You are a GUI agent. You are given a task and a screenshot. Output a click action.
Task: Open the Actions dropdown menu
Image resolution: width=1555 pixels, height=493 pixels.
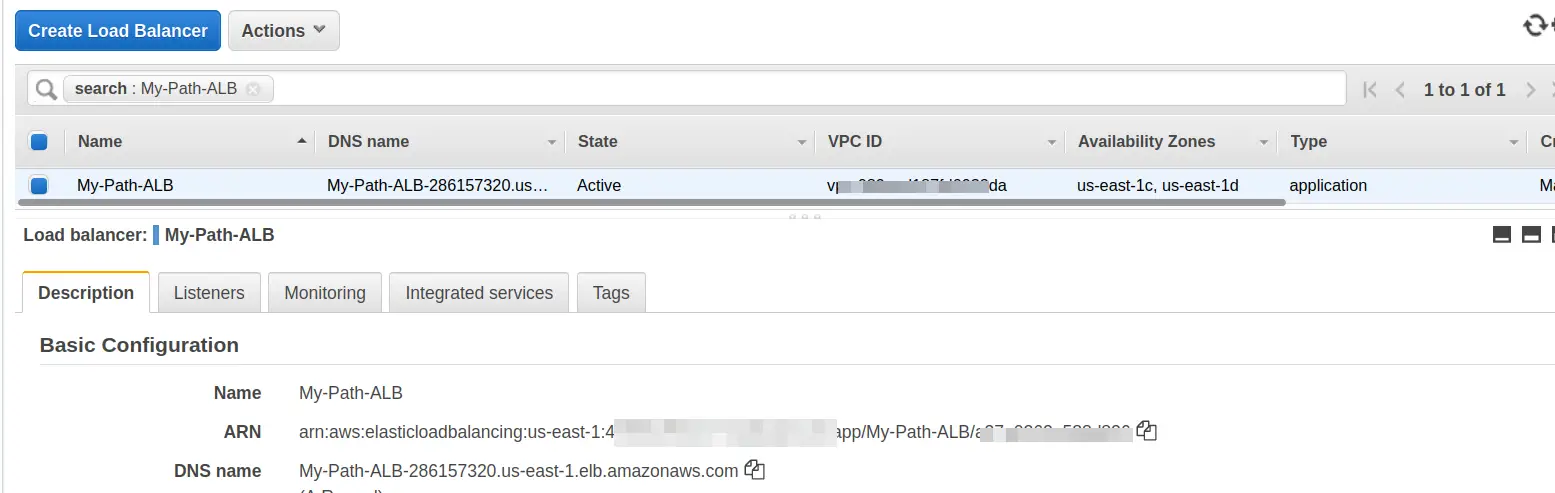(284, 31)
